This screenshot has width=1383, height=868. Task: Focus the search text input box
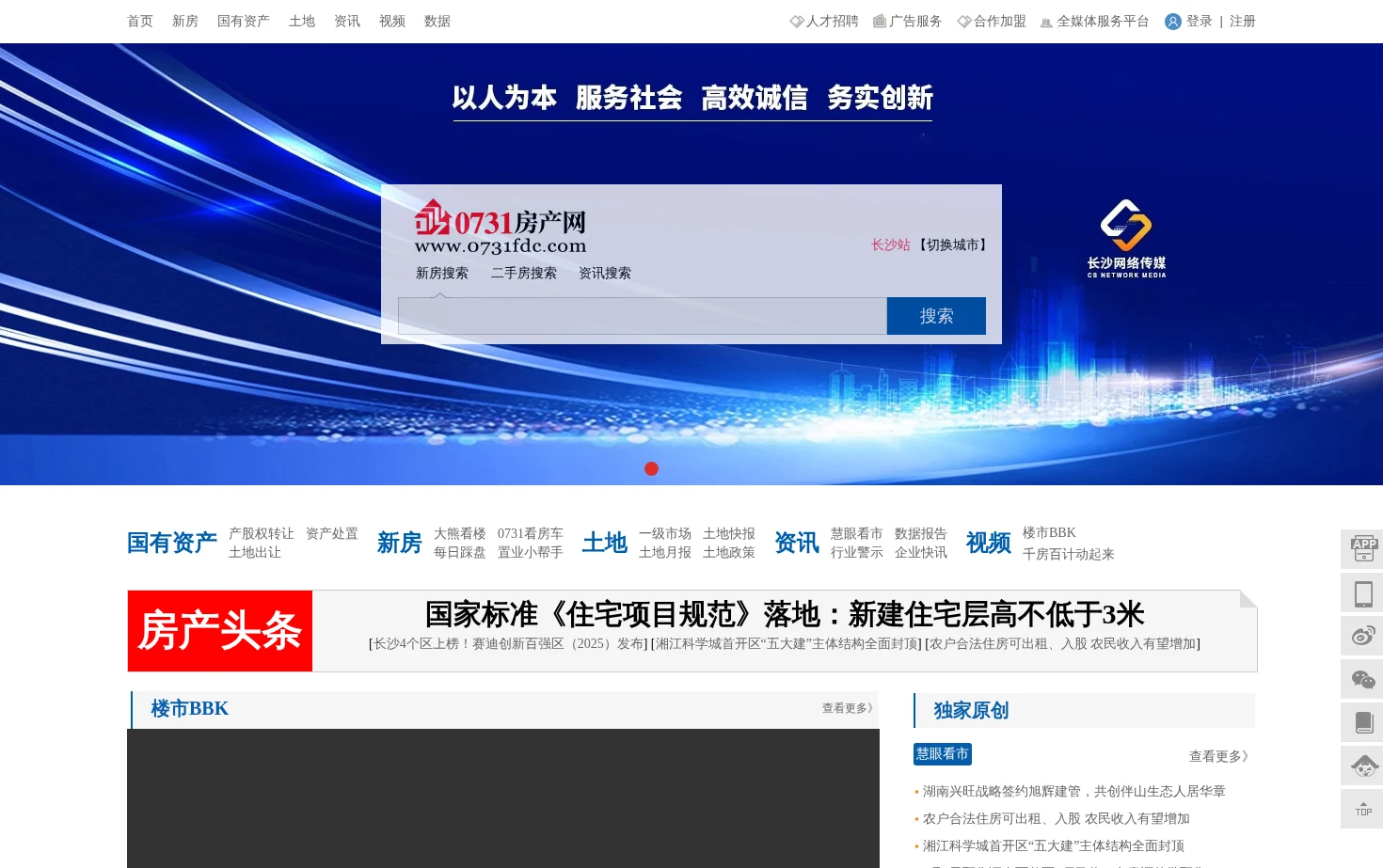click(643, 316)
